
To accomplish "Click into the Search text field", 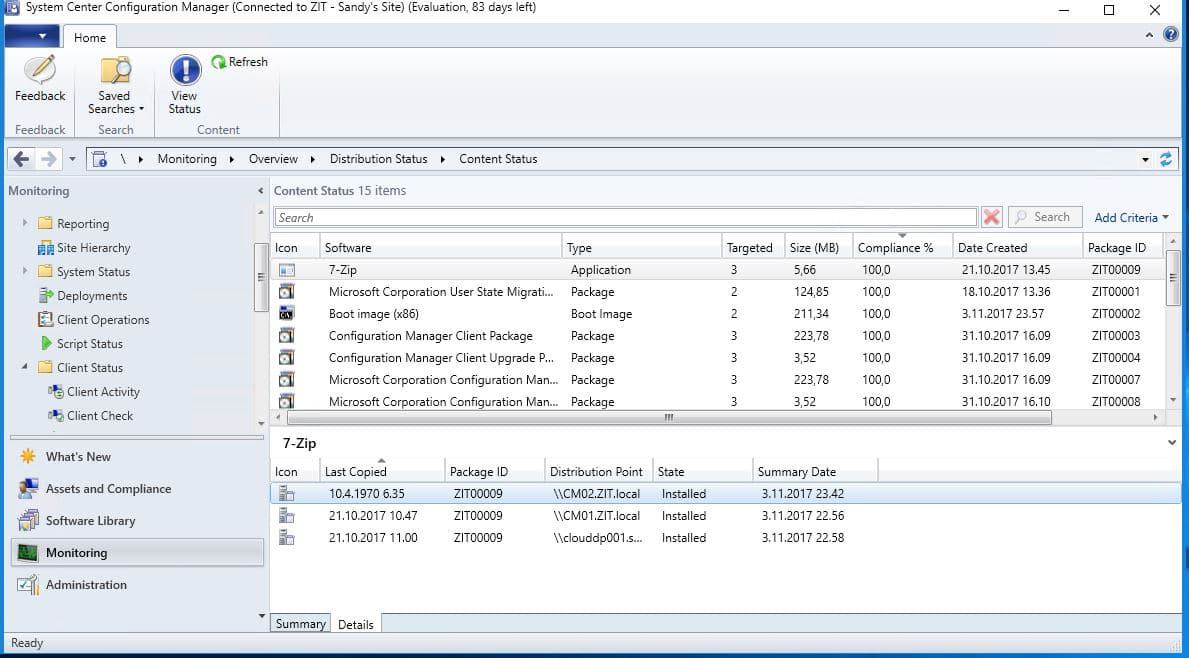I will click(626, 218).
